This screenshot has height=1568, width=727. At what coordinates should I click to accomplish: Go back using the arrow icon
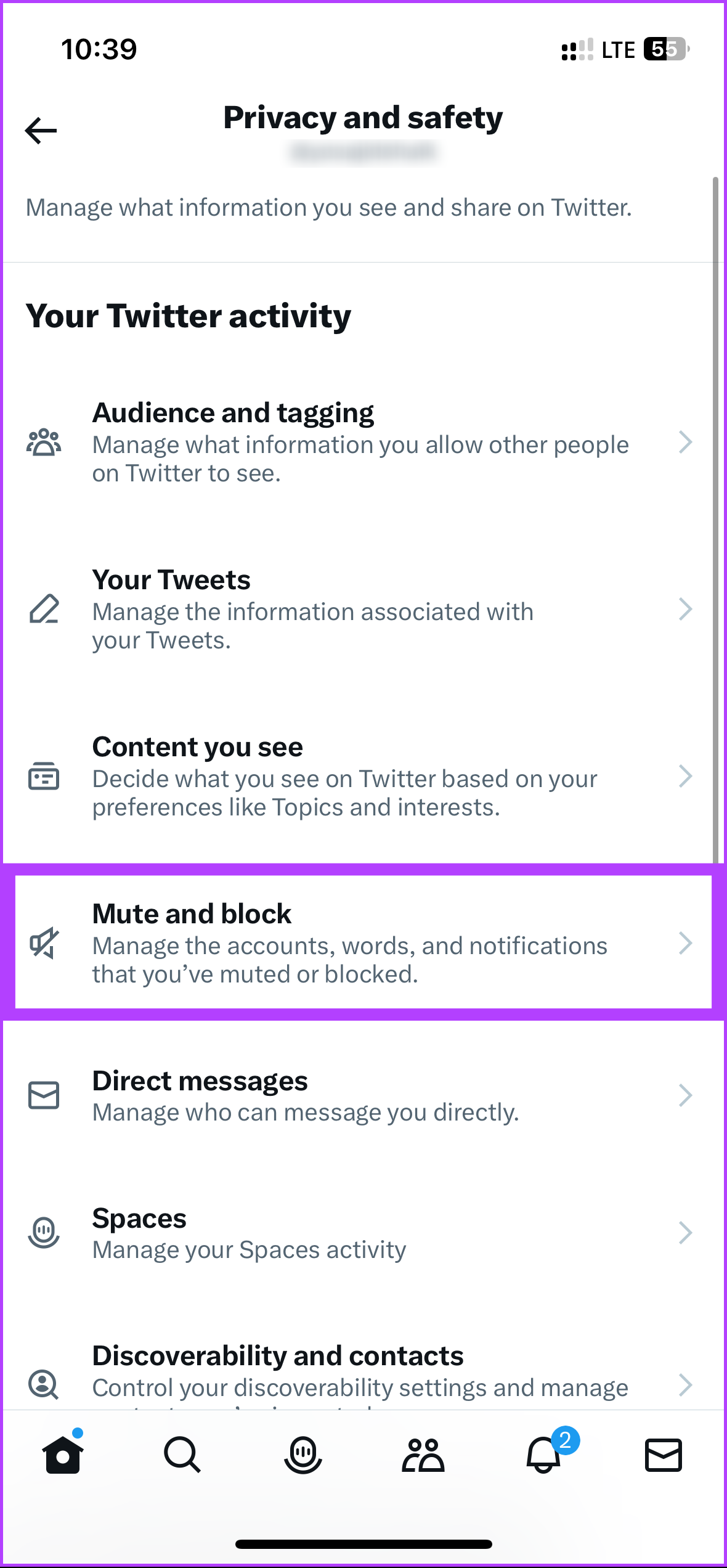tap(41, 131)
